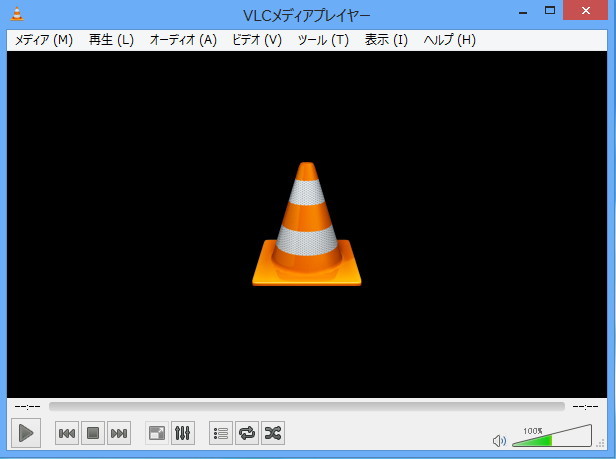Viewport: 616px width, 459px height.
Task: Click the VLC cone title bar icon
Action: [17, 14]
